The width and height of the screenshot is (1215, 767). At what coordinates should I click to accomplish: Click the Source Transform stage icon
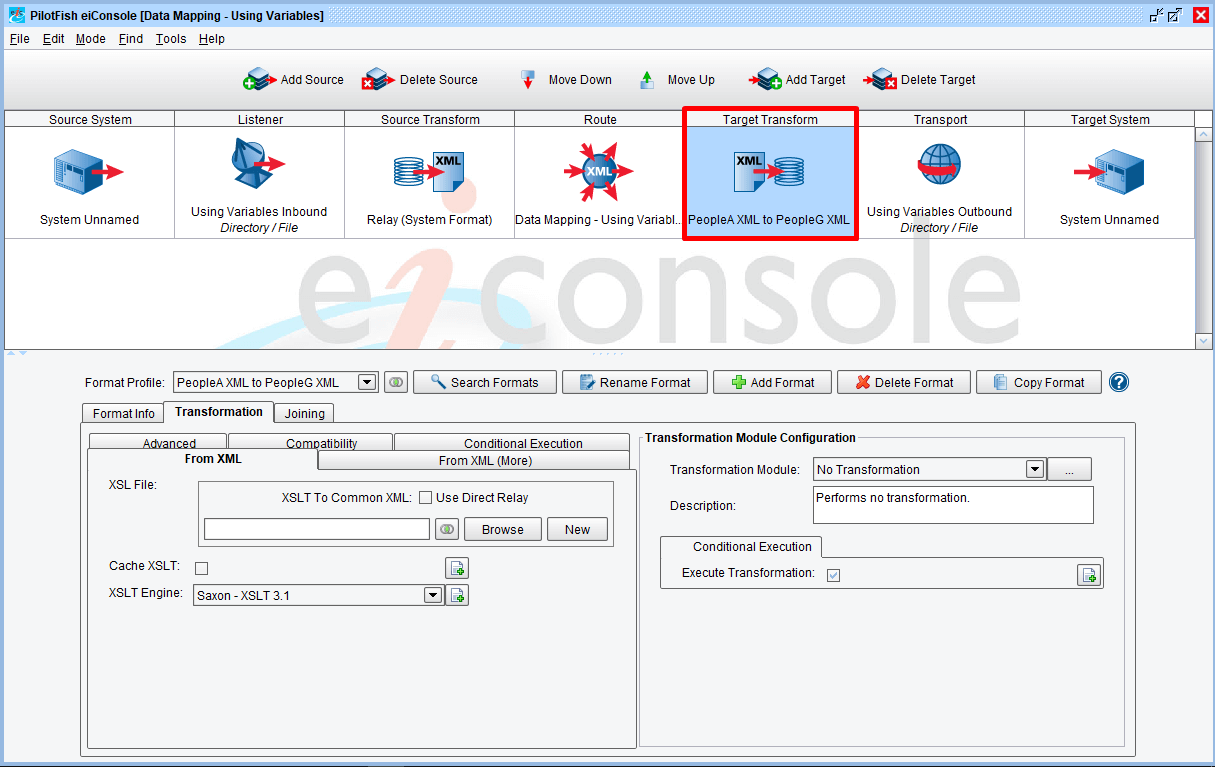429,172
